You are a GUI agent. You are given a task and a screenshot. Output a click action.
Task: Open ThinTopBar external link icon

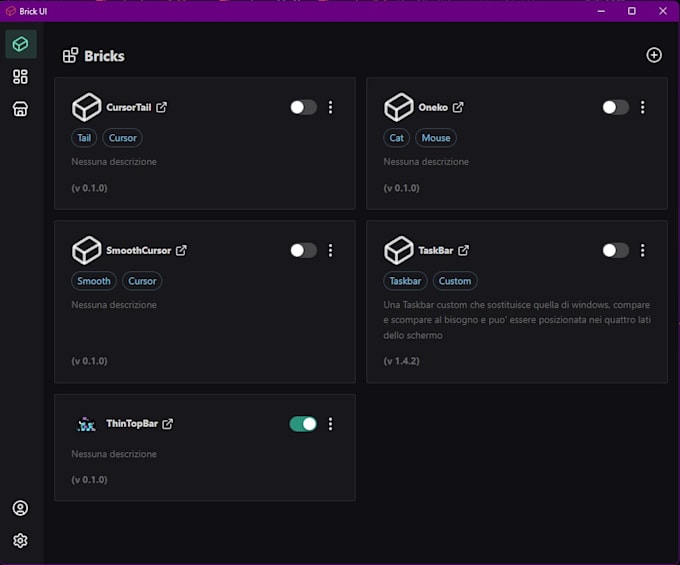click(167, 424)
